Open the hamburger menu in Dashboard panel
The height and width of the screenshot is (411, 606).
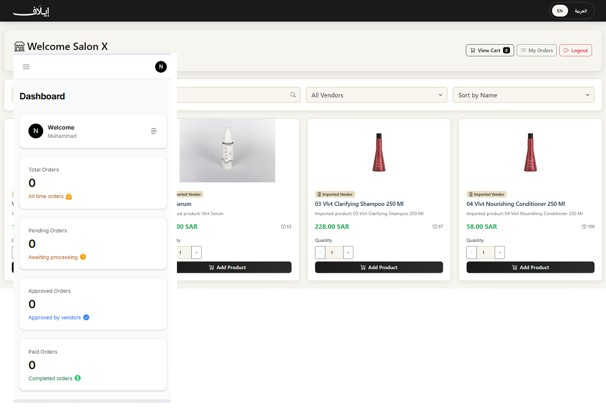coord(26,67)
